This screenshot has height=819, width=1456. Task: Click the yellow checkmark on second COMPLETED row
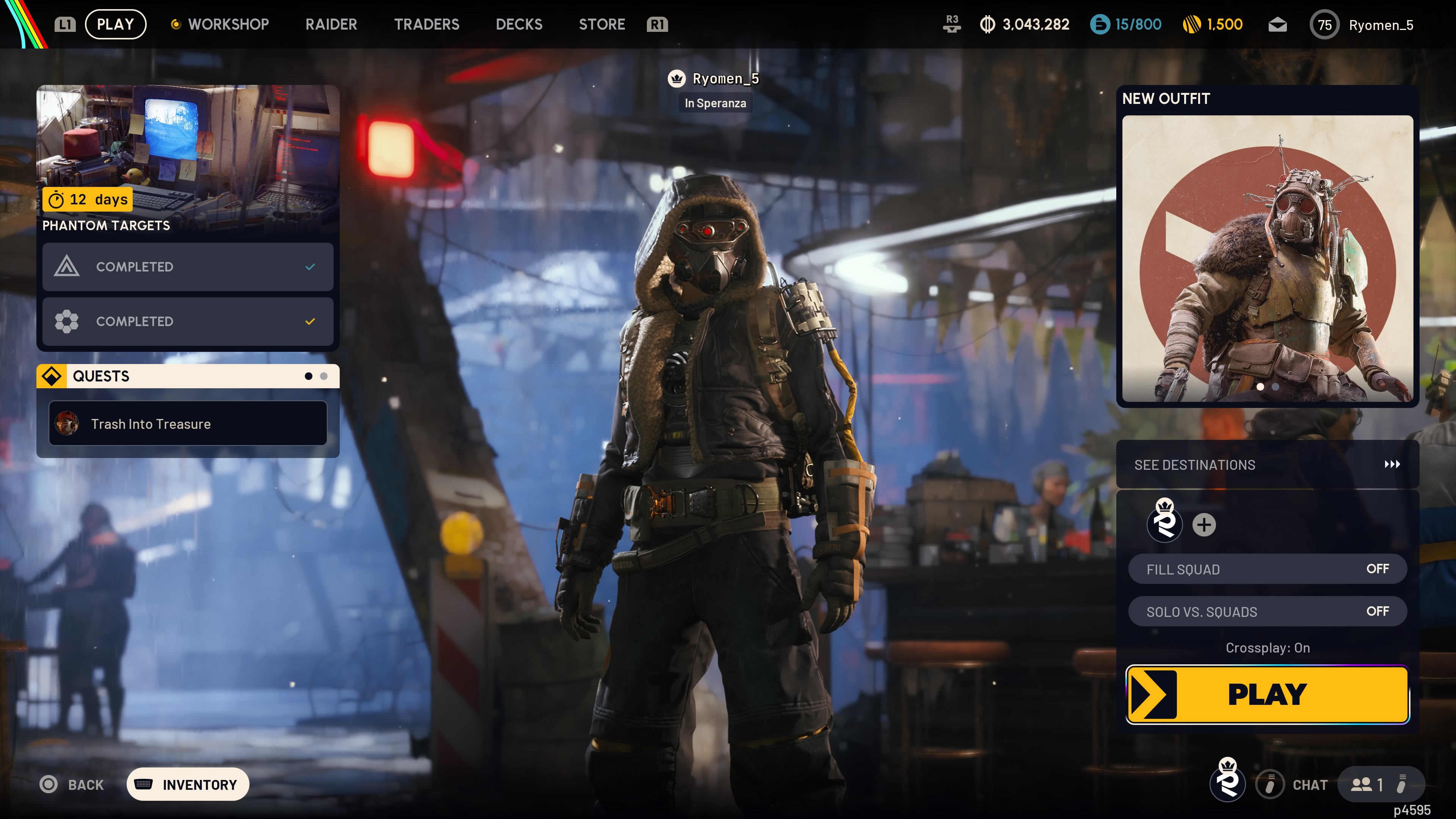[310, 321]
